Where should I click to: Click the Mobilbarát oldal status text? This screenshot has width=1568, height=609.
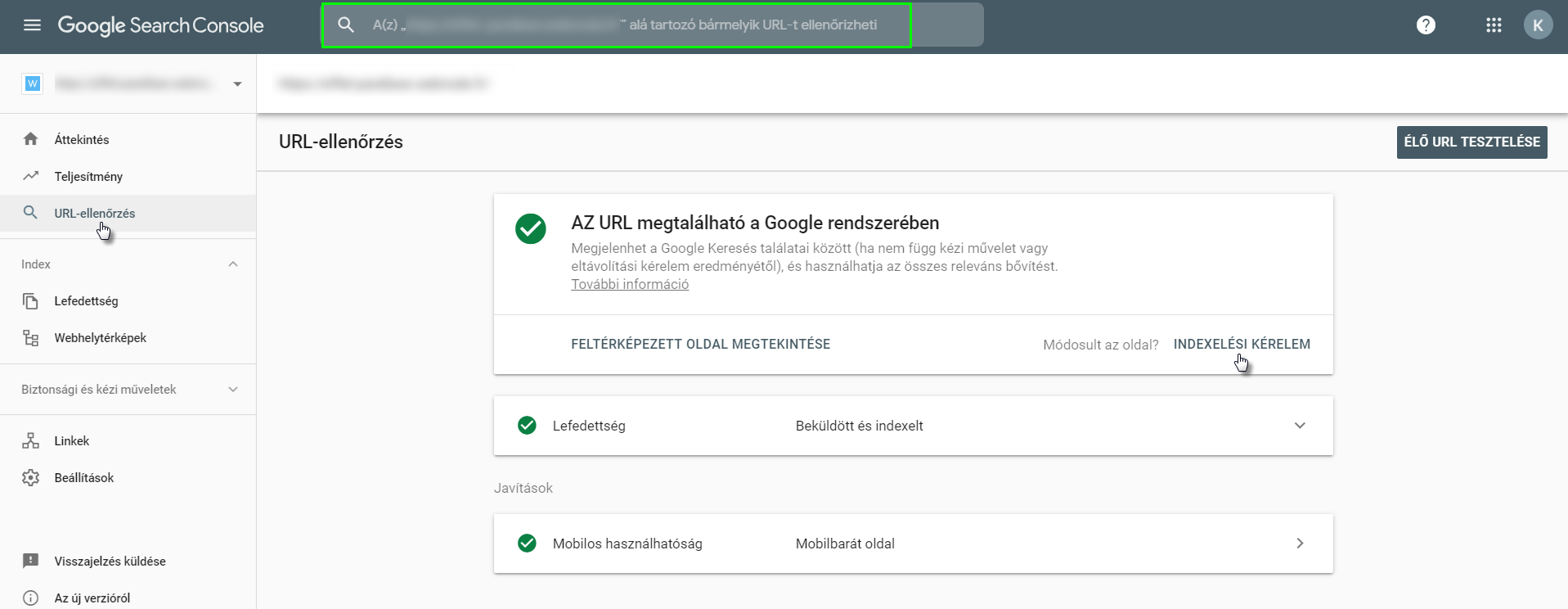845,544
